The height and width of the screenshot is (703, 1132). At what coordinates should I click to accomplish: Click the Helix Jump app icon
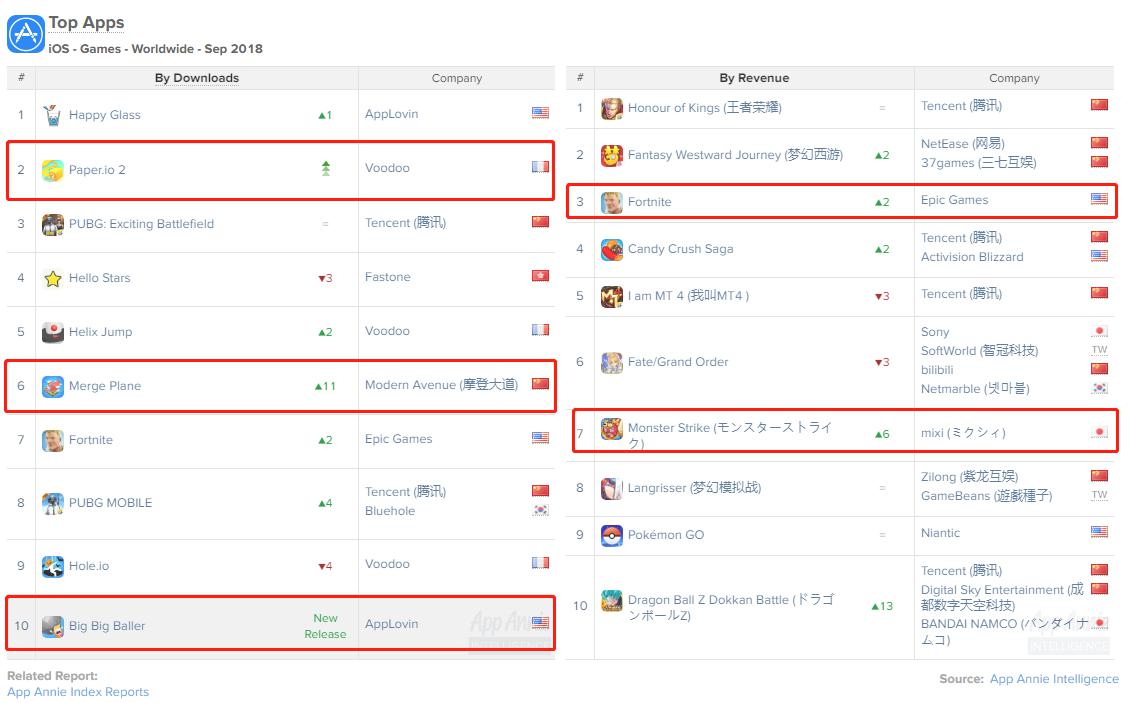(52, 331)
